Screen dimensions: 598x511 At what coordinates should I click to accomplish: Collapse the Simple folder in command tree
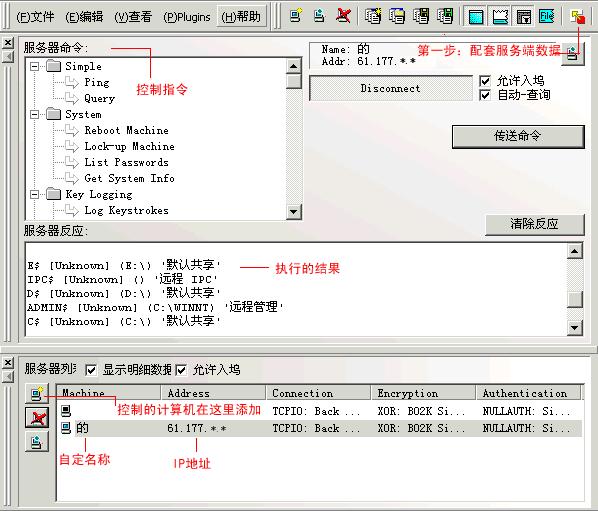[x=34, y=66]
